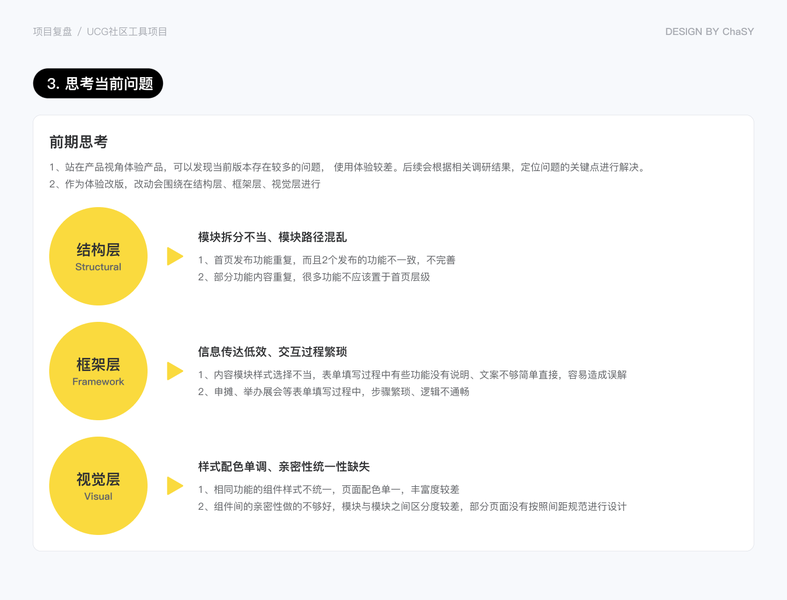
Task: Select heading 信息传达低效、交互过程繁琐
Action: [x=273, y=351]
